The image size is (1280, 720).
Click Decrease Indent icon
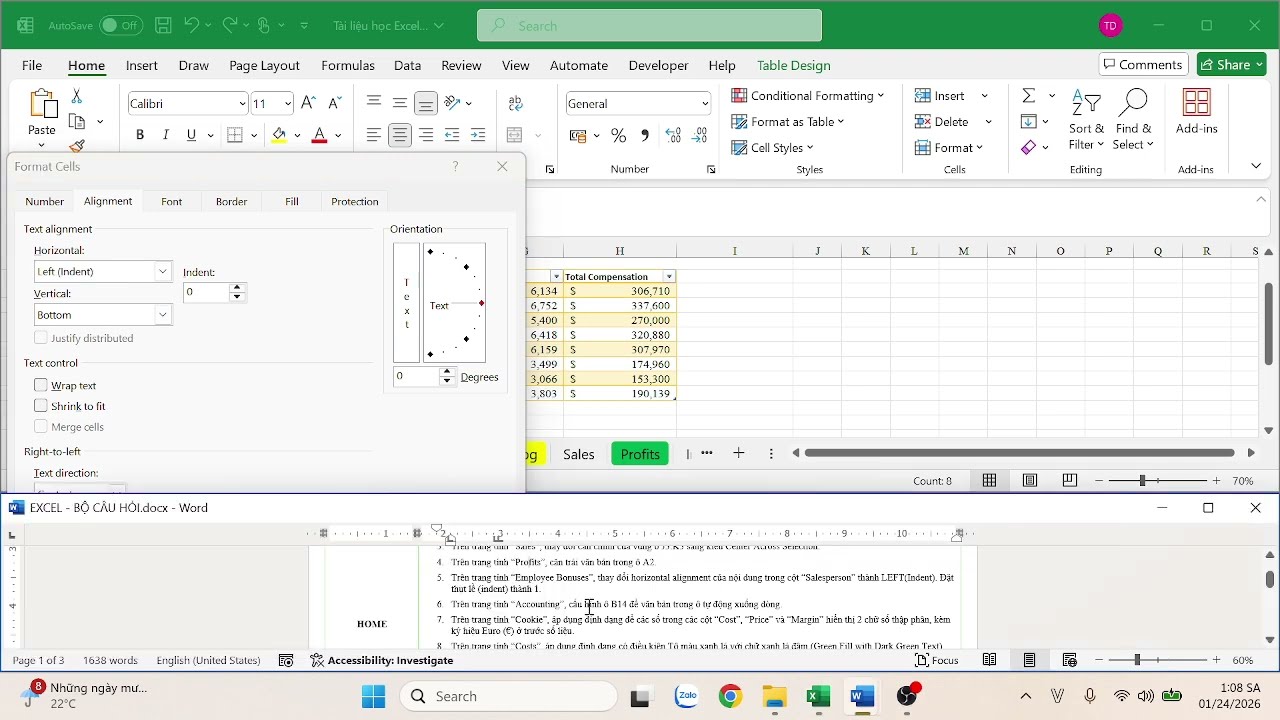[452, 135]
